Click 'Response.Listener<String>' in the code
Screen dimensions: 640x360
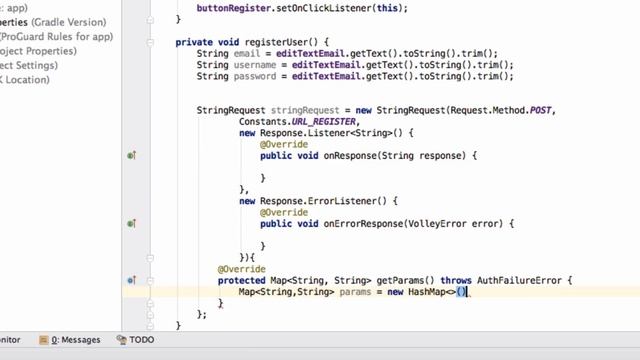[x=326, y=133]
